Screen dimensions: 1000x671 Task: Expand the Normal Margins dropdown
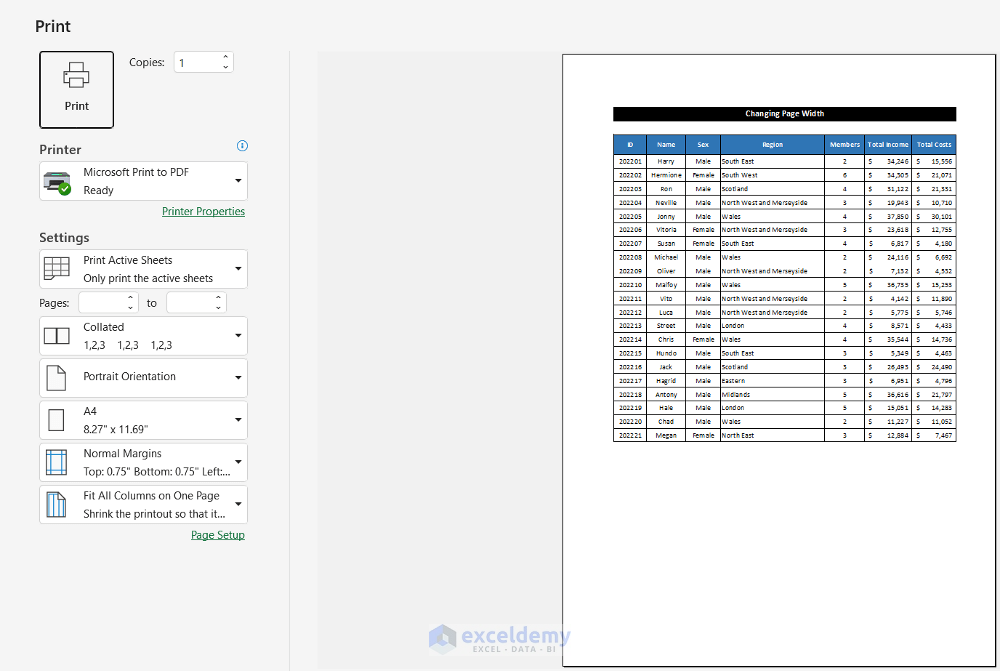tap(143, 462)
